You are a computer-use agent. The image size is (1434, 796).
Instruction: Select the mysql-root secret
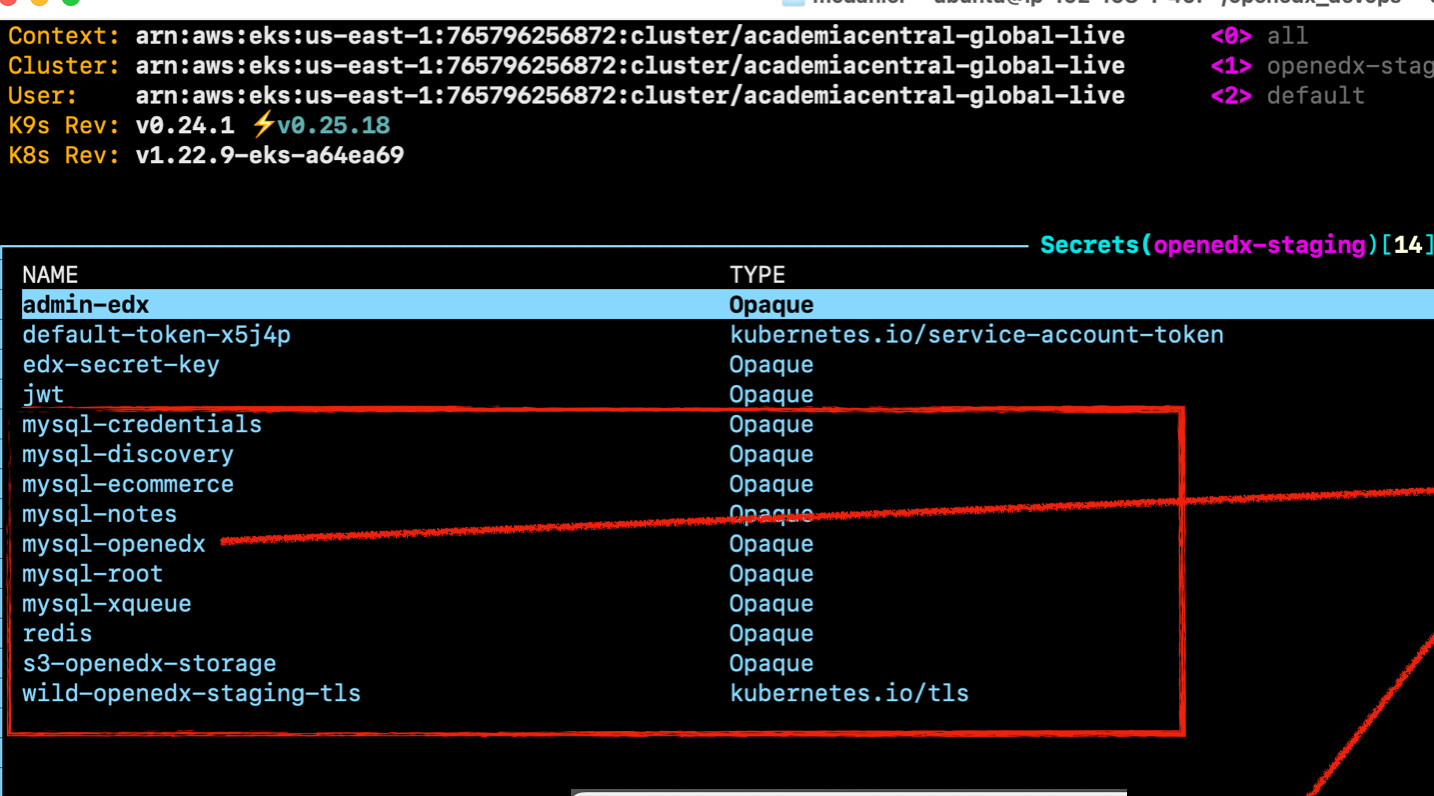[92, 574]
